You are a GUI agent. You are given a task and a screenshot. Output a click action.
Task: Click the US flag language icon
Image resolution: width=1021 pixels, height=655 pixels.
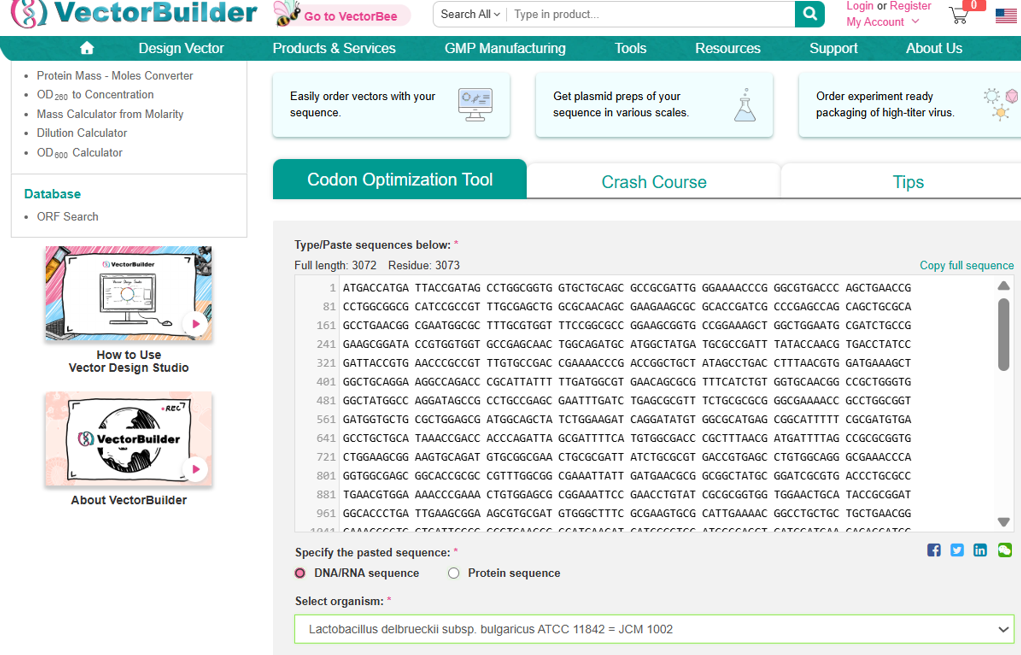[1005, 16]
